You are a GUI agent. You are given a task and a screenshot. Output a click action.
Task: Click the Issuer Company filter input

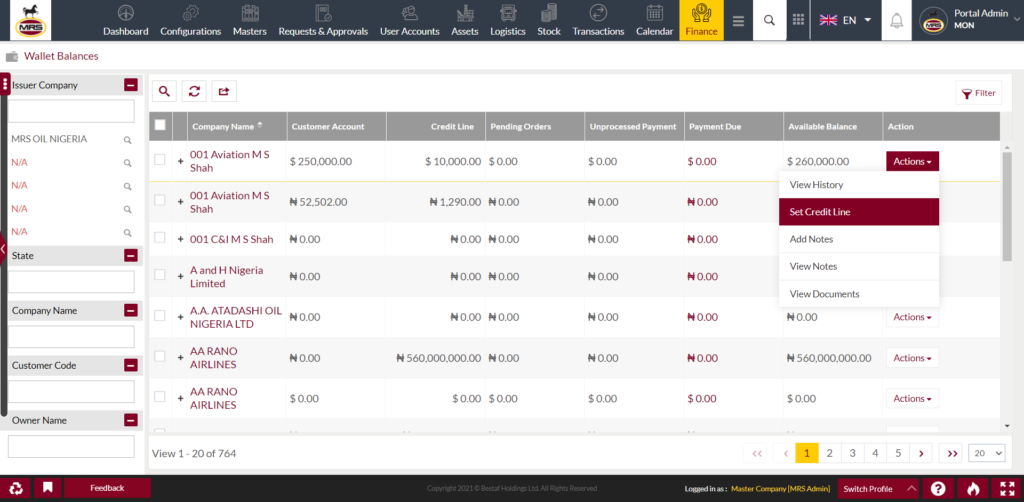(71, 111)
